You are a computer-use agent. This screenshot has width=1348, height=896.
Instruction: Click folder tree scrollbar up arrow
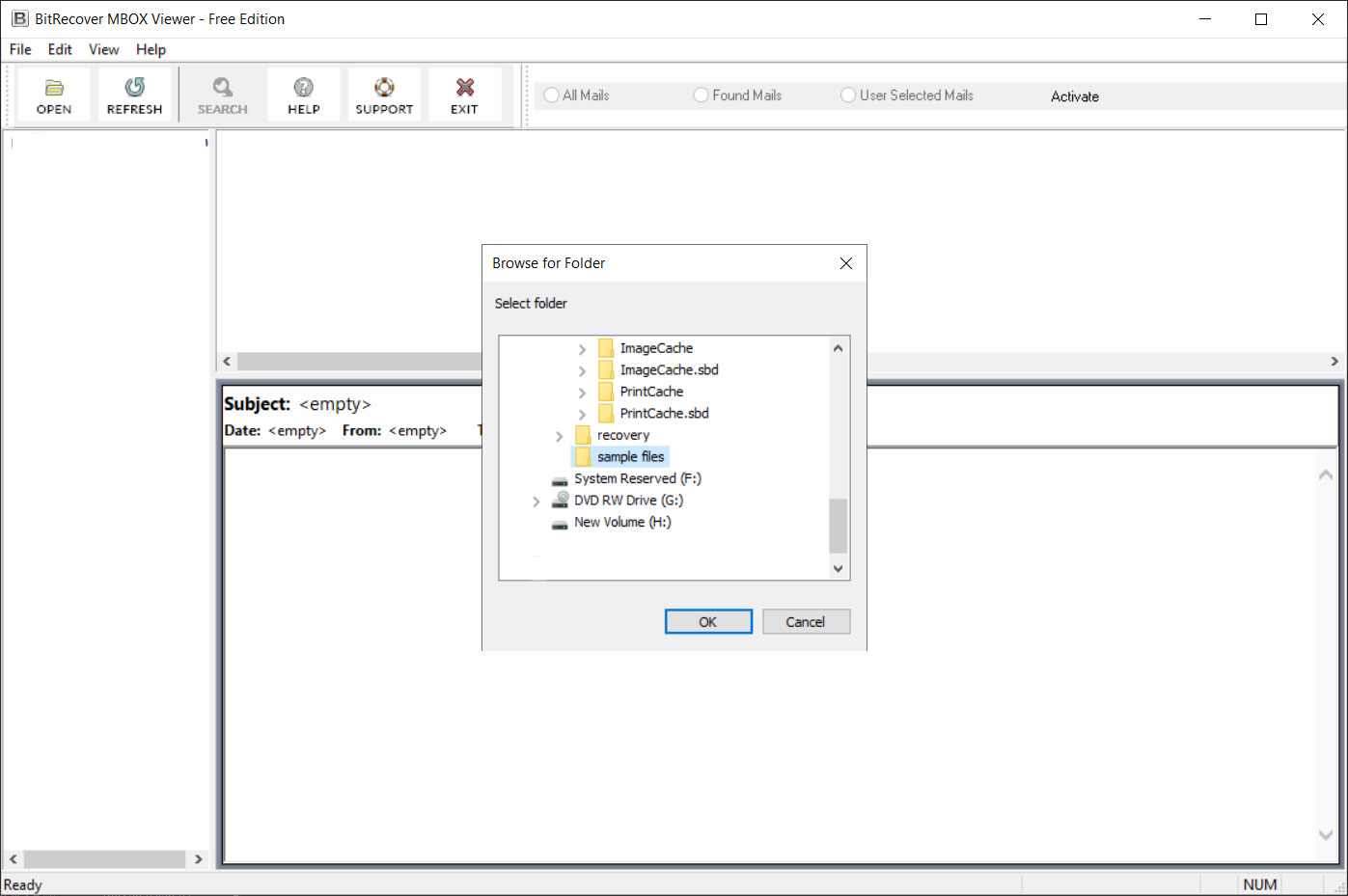tap(838, 348)
